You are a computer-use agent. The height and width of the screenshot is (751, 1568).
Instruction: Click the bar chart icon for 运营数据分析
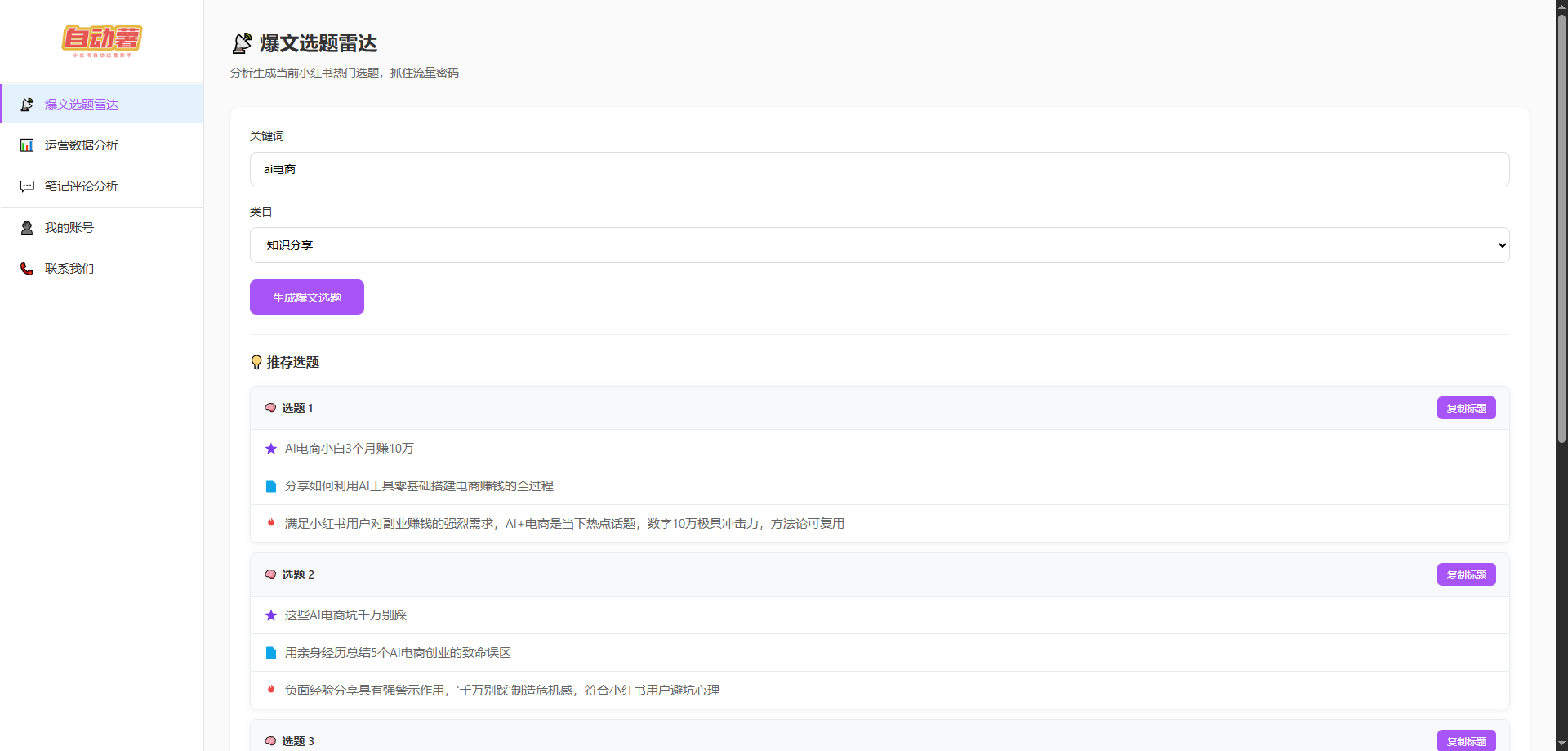pyautogui.click(x=27, y=145)
